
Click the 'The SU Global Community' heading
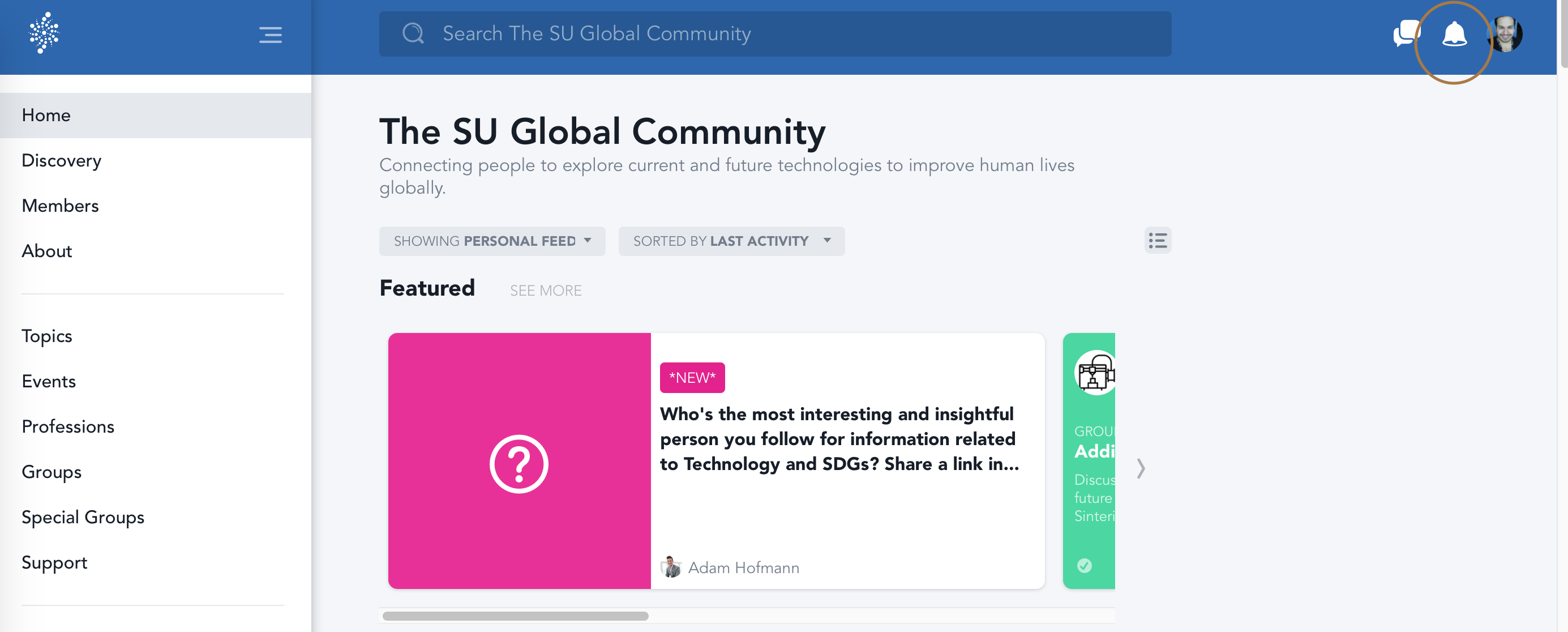(602, 131)
